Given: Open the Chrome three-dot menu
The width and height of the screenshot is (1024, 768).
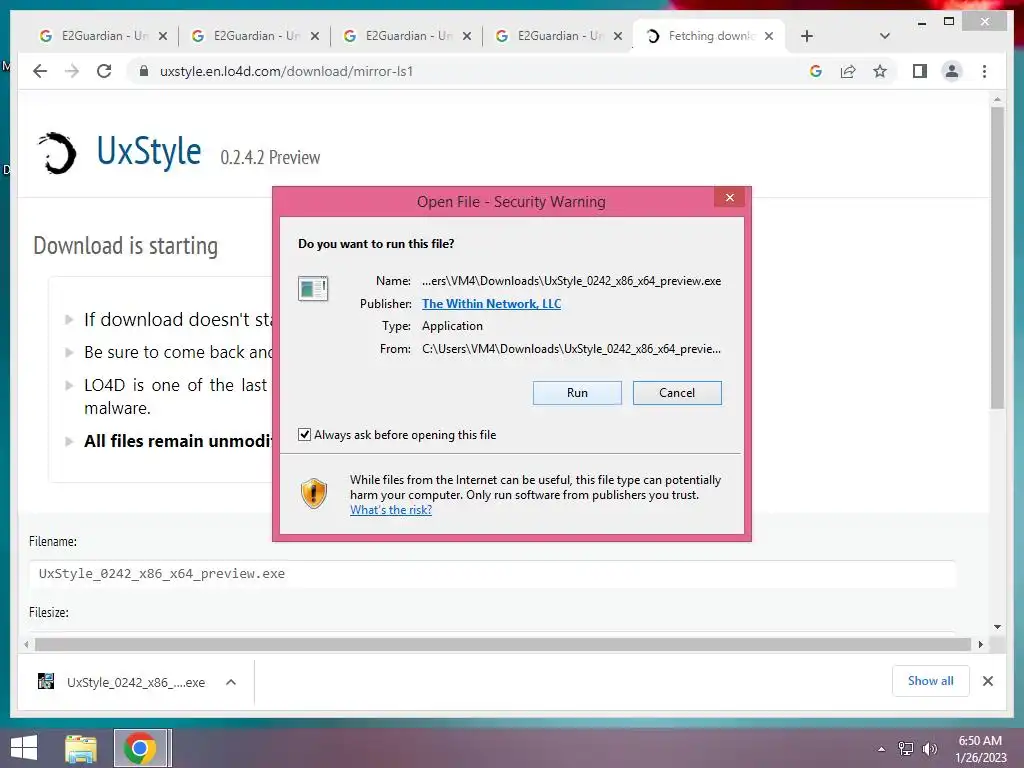Looking at the screenshot, I should 984,71.
